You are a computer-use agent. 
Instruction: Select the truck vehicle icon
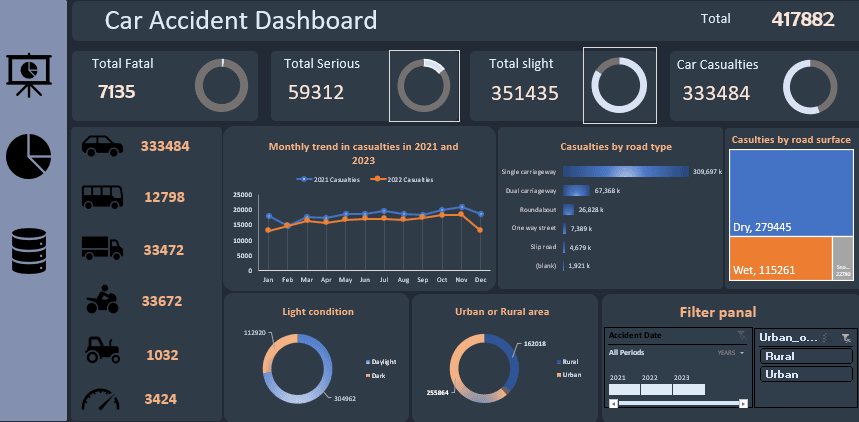(x=102, y=248)
